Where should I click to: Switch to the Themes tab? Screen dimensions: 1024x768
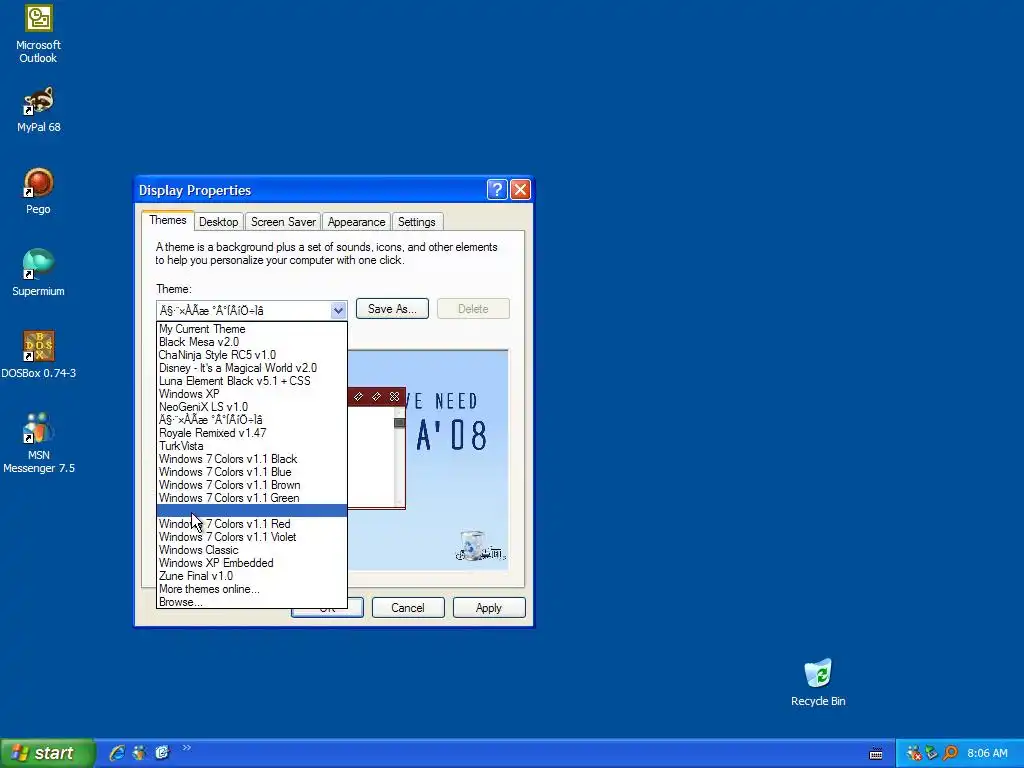[168, 220]
